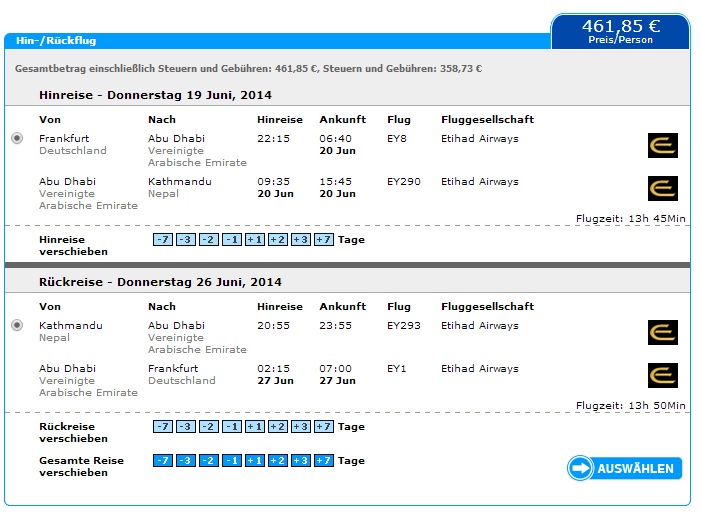Click Etihad logo for flight EY8
The height and width of the screenshot is (512, 701).
tap(663, 145)
